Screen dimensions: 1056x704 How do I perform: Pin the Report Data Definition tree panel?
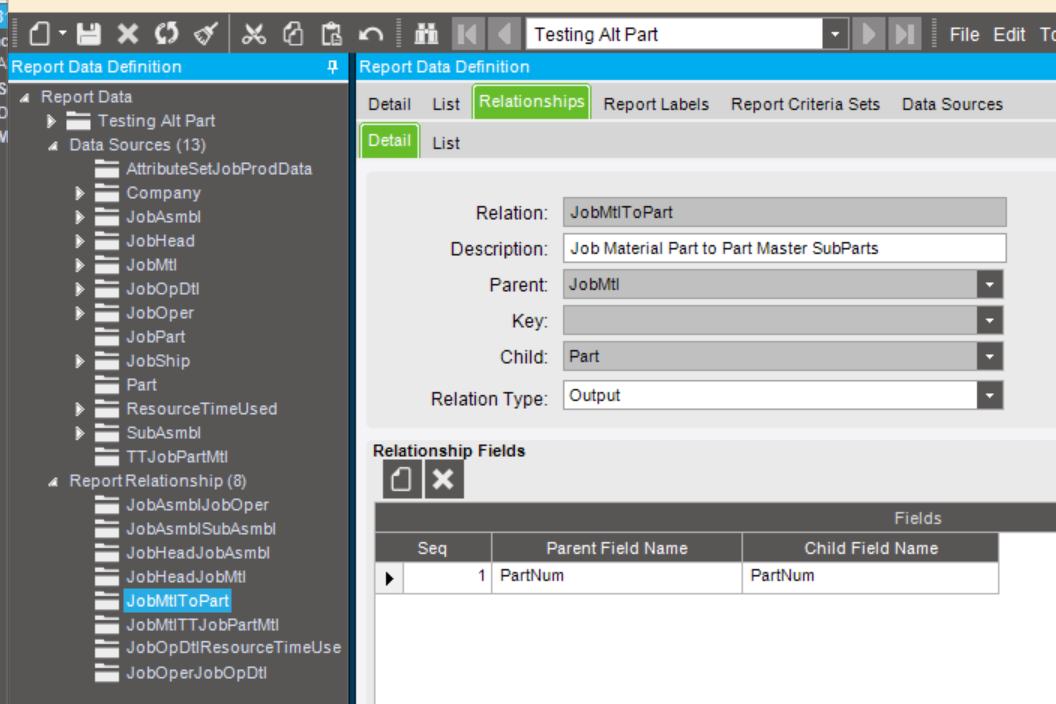(332, 67)
